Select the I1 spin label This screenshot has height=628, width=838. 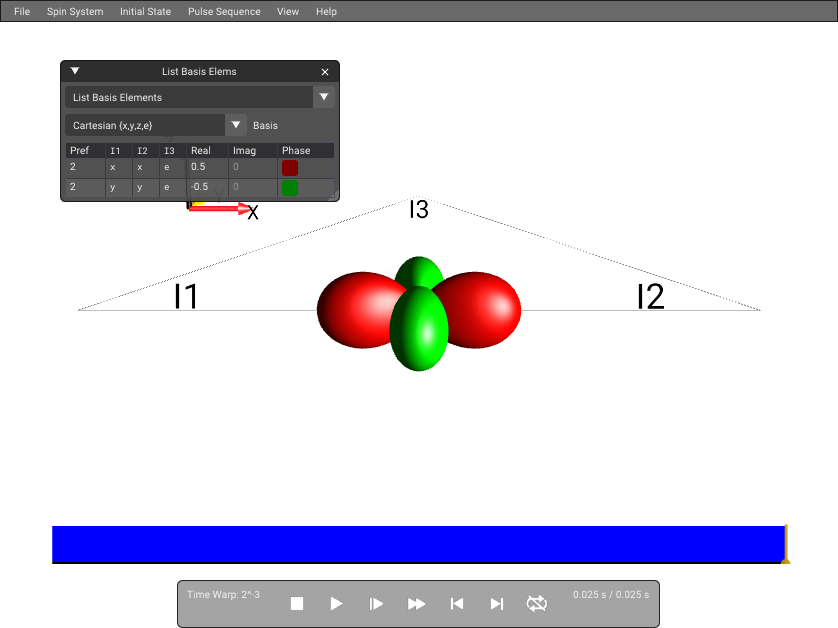185,296
